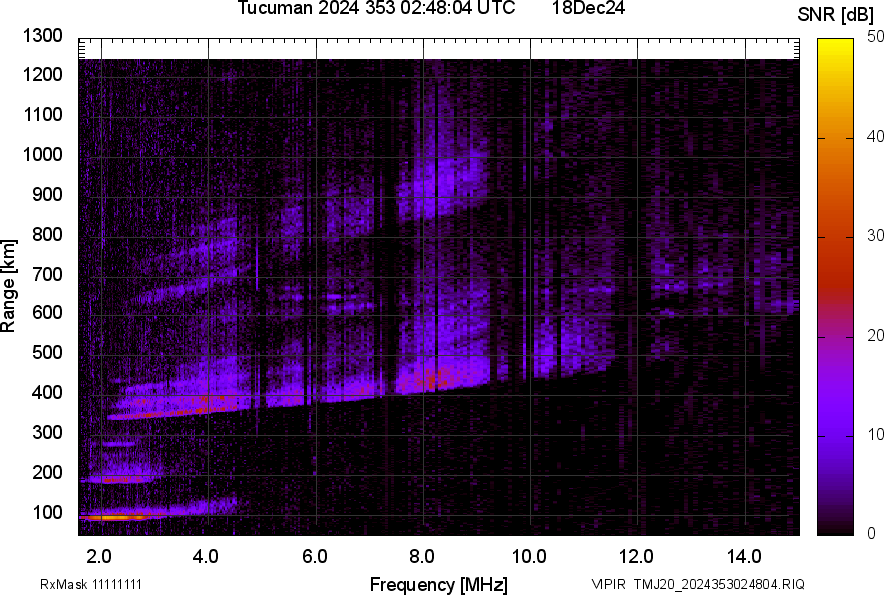Click the '300' range tick label
Image resolution: width=884 pixels, height=595 pixels.
click(x=47, y=433)
